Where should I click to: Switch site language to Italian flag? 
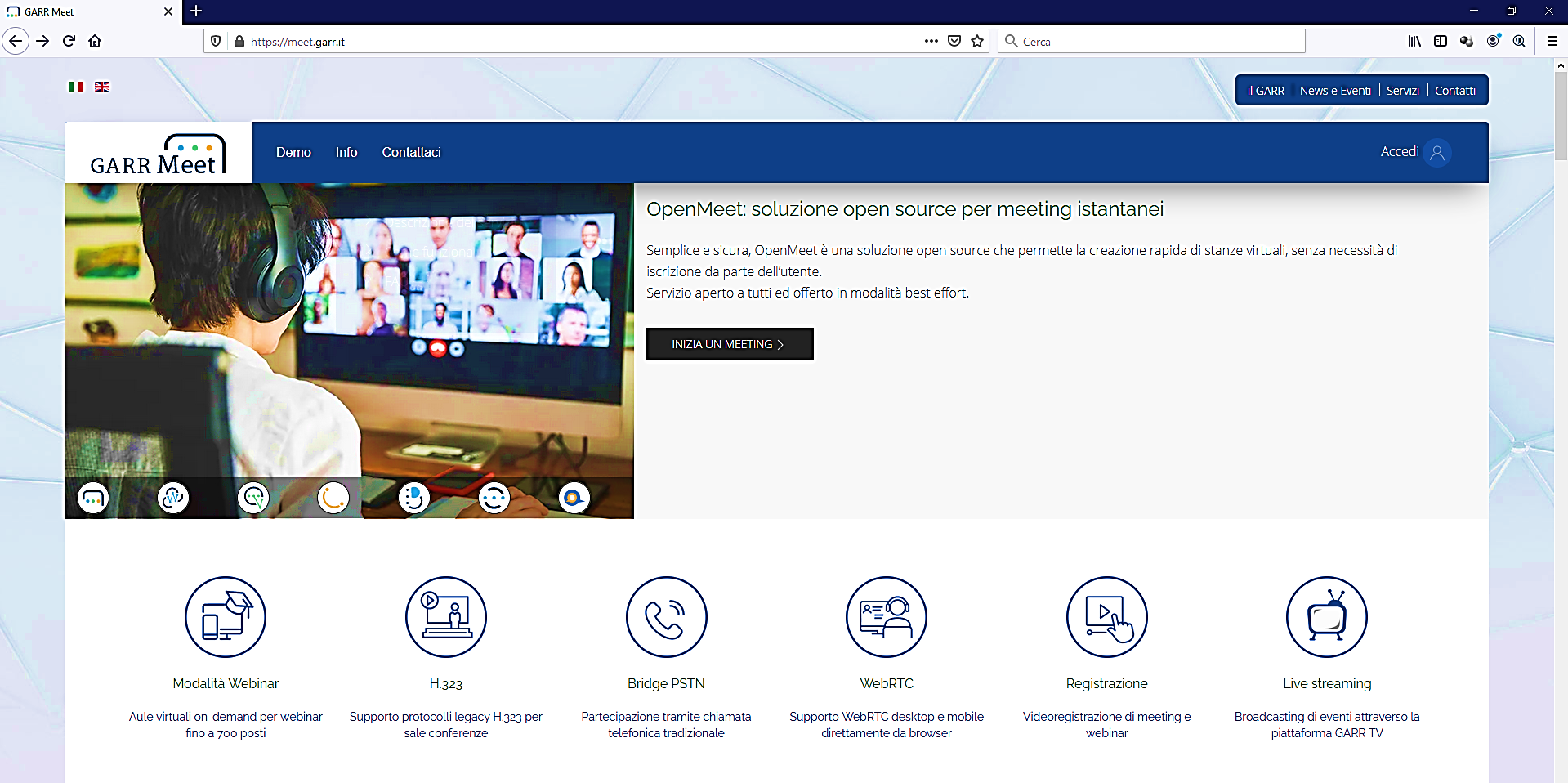(76, 87)
